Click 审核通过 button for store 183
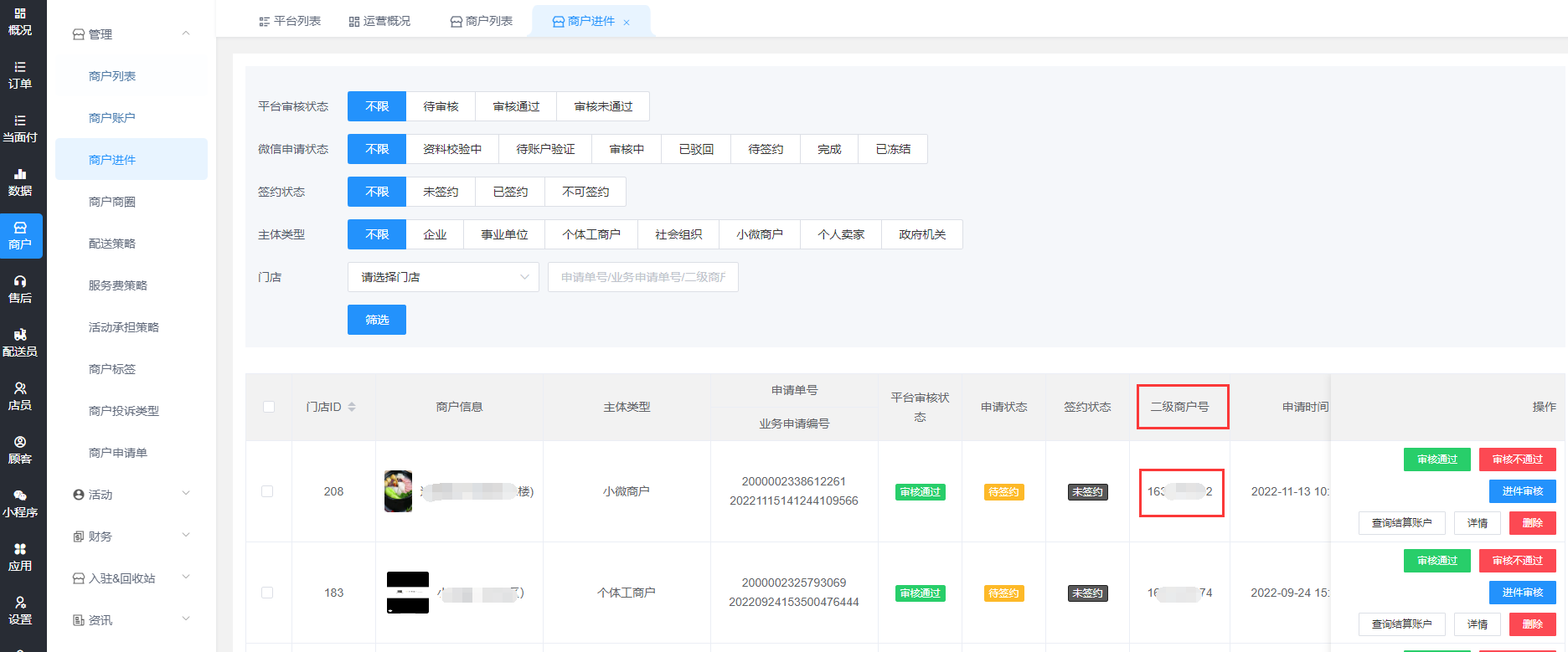1568x652 pixels. coord(1437,561)
